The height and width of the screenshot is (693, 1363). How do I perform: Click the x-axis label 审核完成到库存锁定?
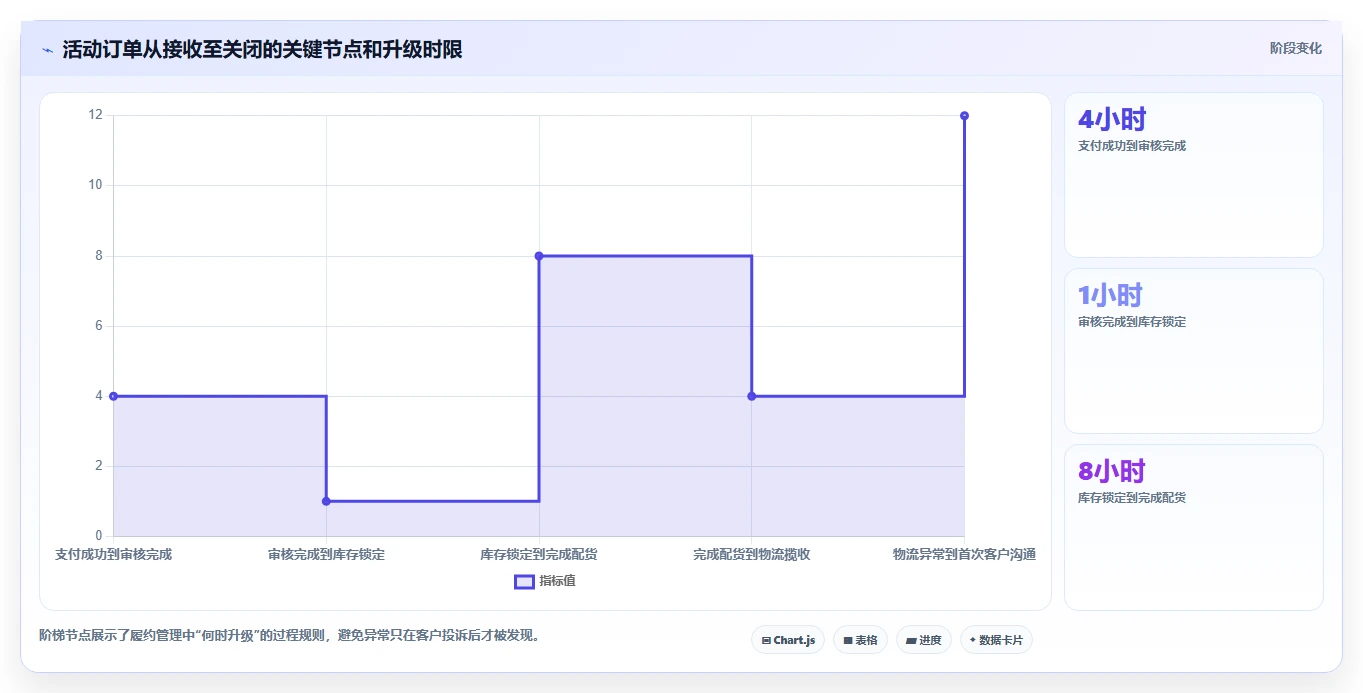click(326, 554)
